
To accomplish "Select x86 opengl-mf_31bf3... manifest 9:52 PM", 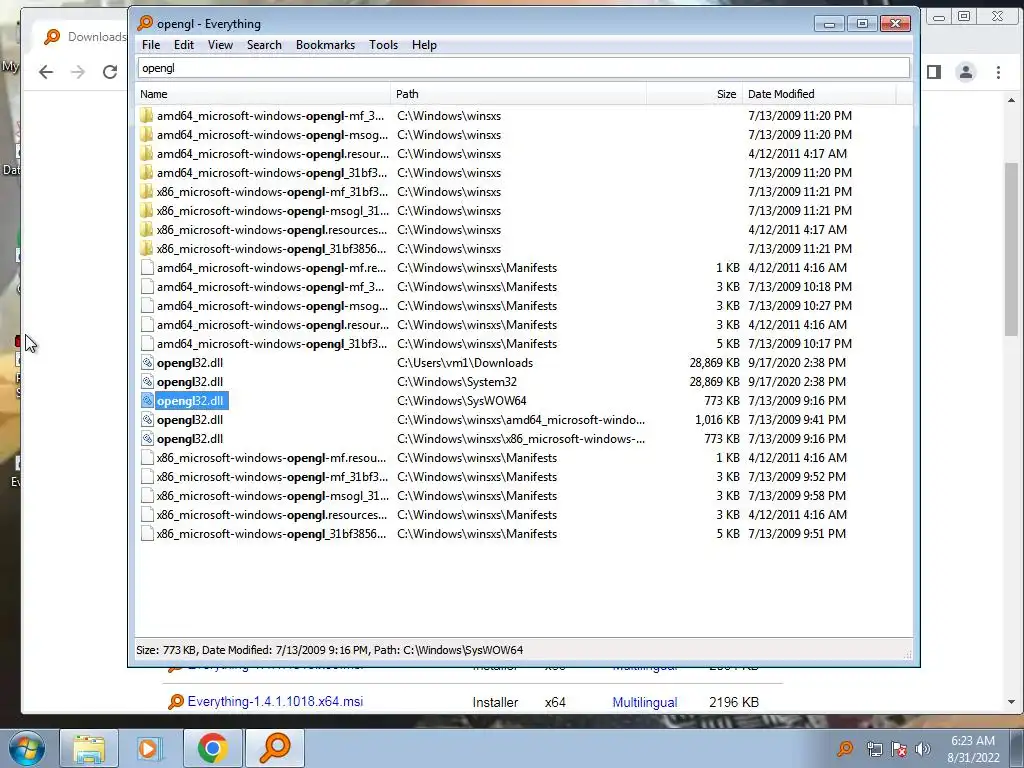I will click(x=272, y=477).
